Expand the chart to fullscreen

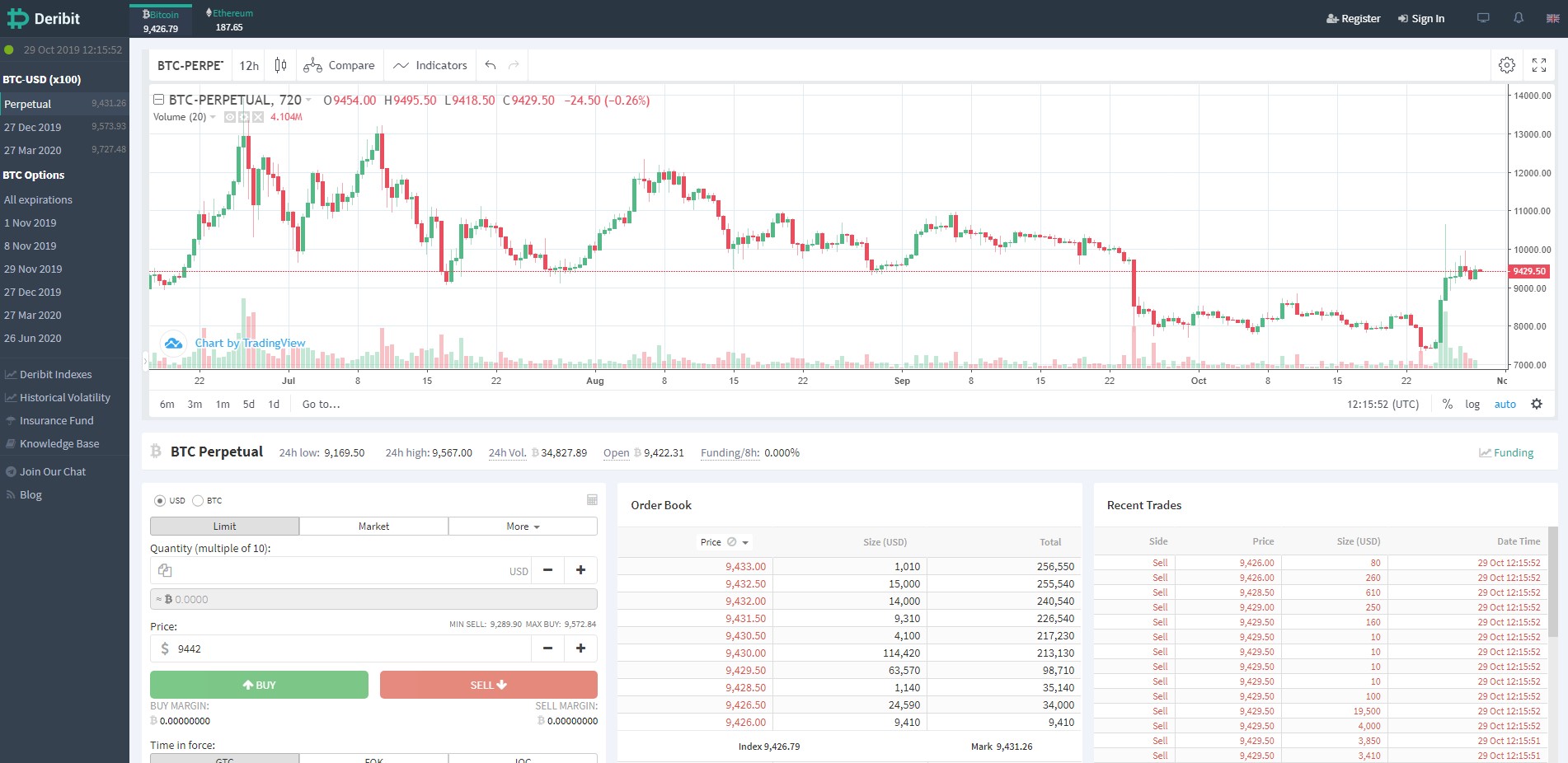1539,65
